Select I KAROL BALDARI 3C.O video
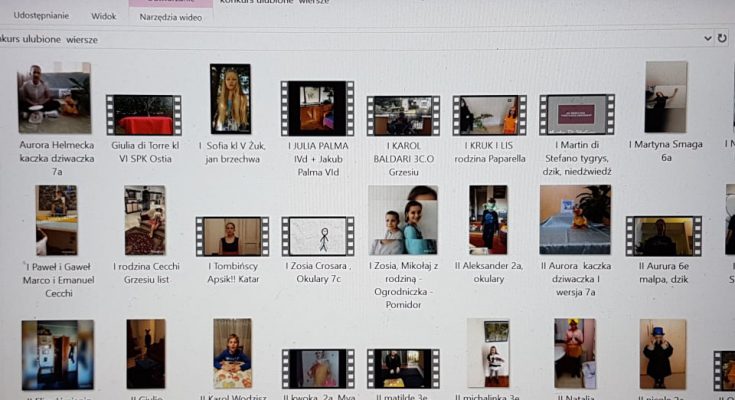Viewport: 735px width, 400px height. tap(404, 116)
